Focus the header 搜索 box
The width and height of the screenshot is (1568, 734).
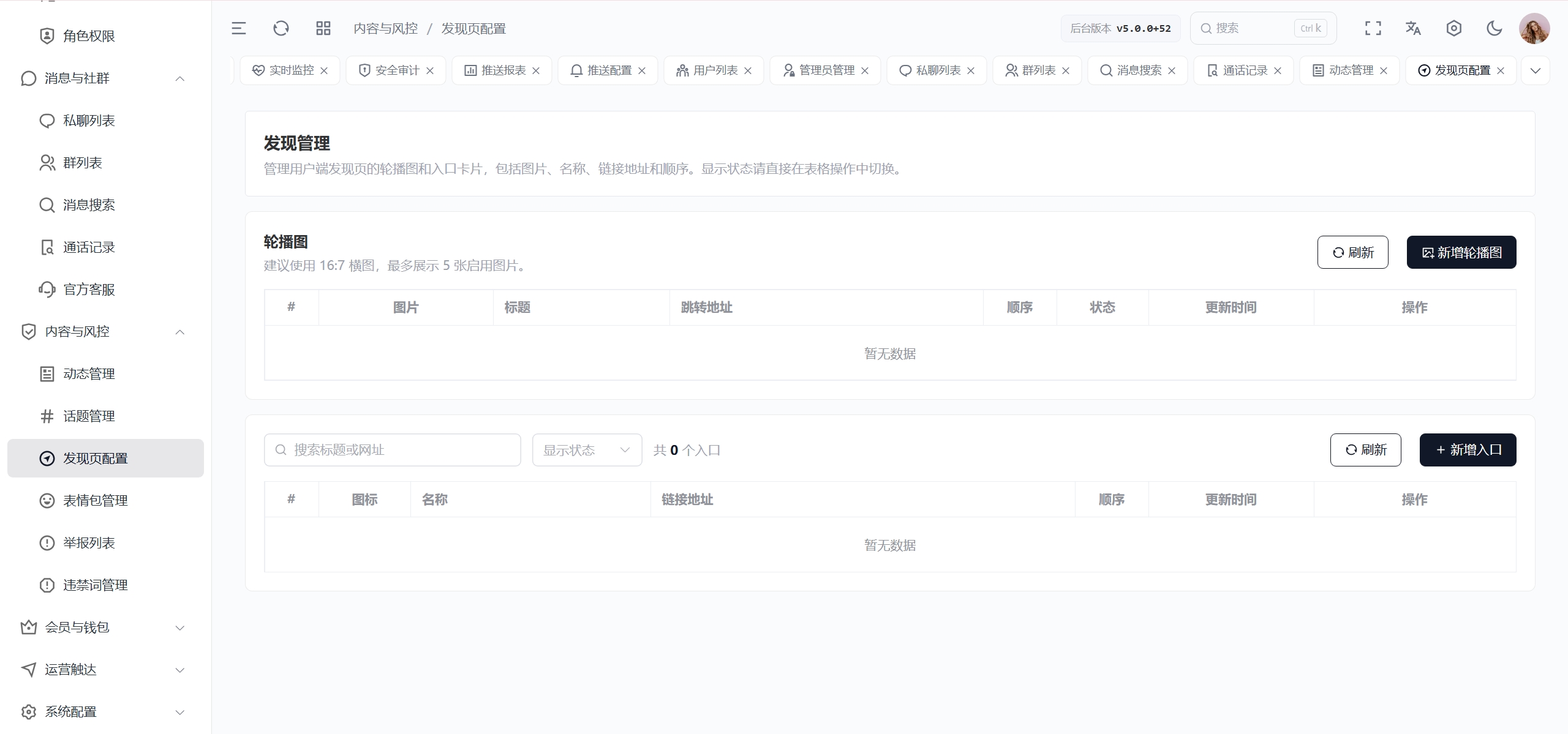click(1263, 28)
